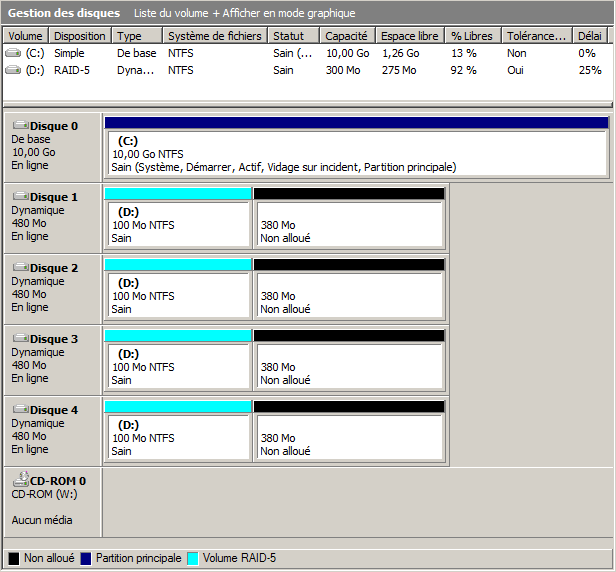Click the CD-ROM 0 drive icon

point(20,481)
